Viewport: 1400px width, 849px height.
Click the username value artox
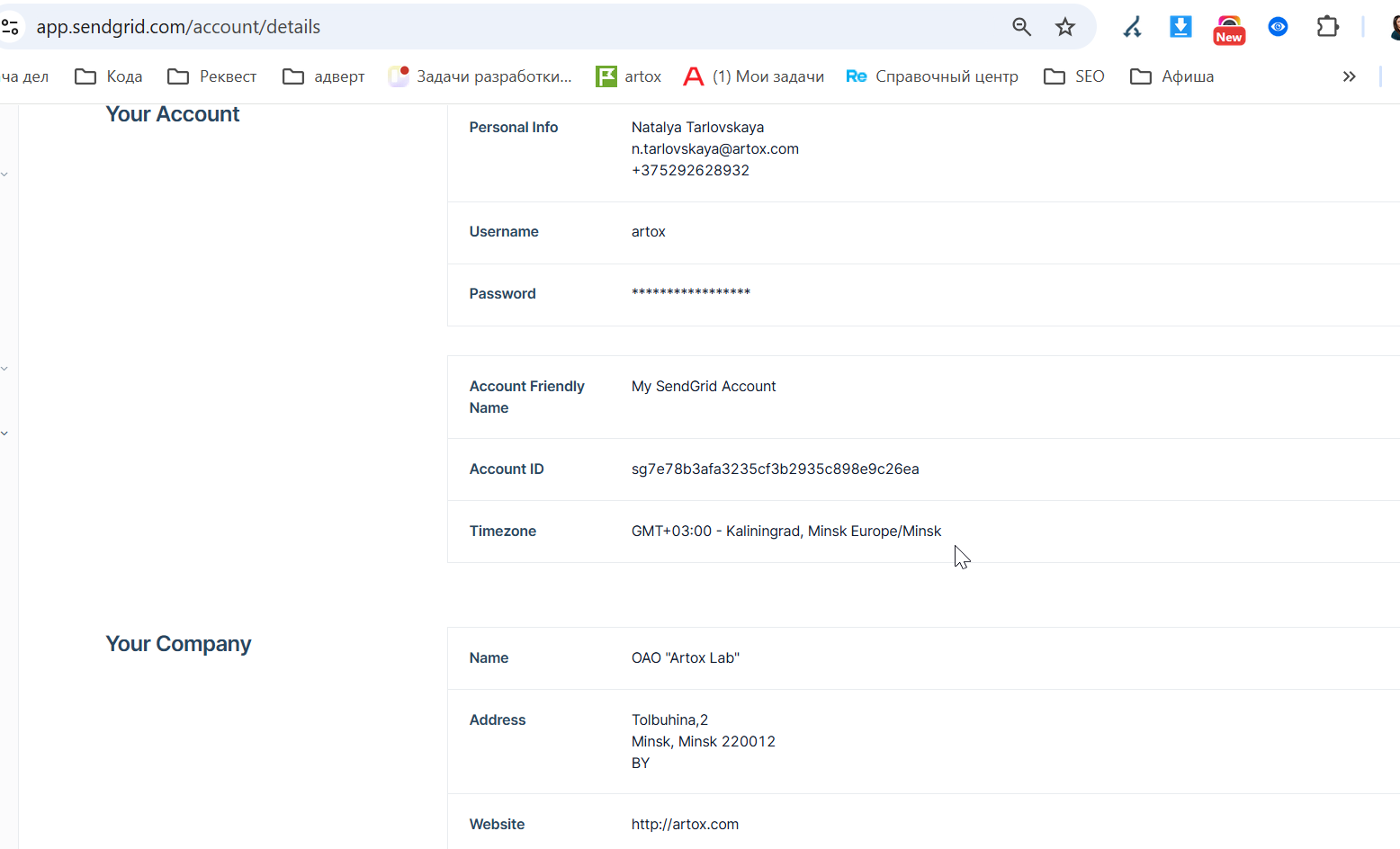pos(649,231)
